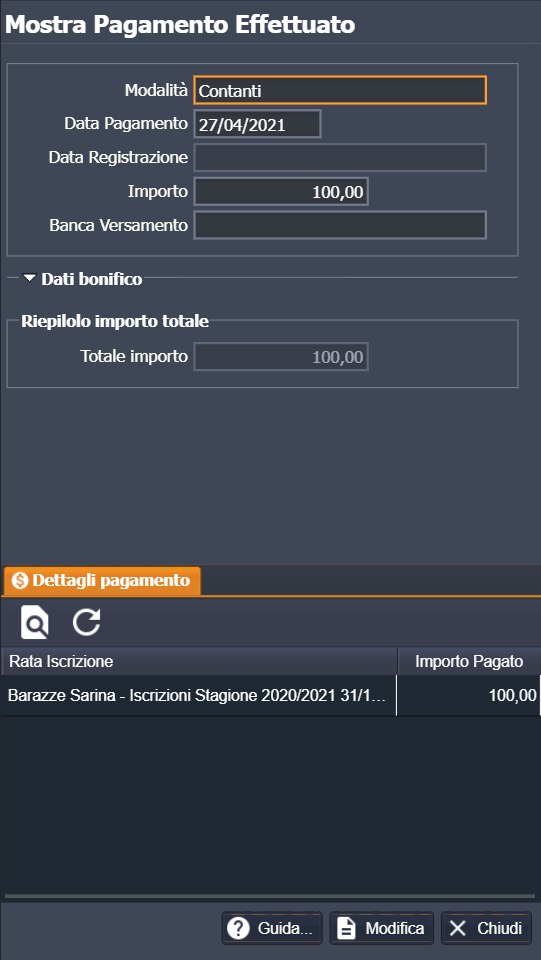Click the document search icon in toolbar
This screenshot has height=960, width=541.
coord(34,623)
